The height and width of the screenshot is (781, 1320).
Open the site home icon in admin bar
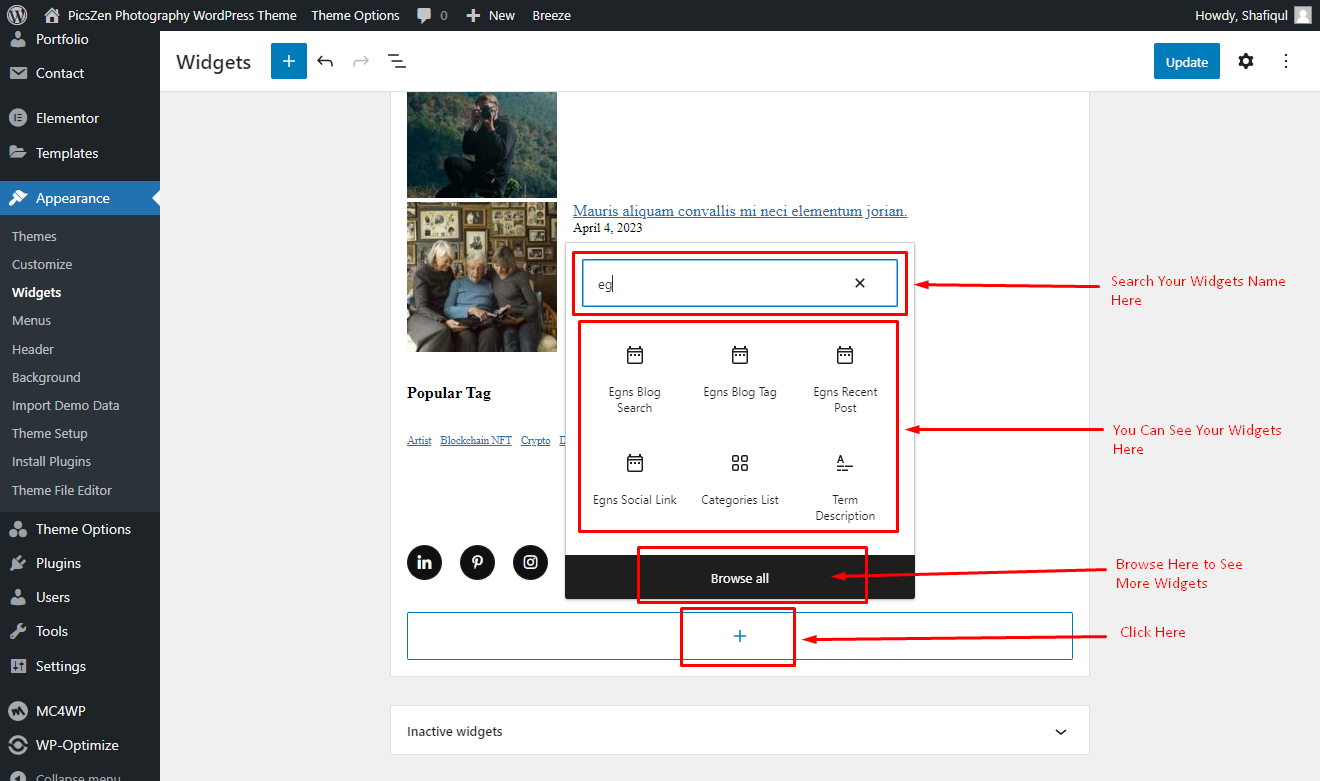52,15
